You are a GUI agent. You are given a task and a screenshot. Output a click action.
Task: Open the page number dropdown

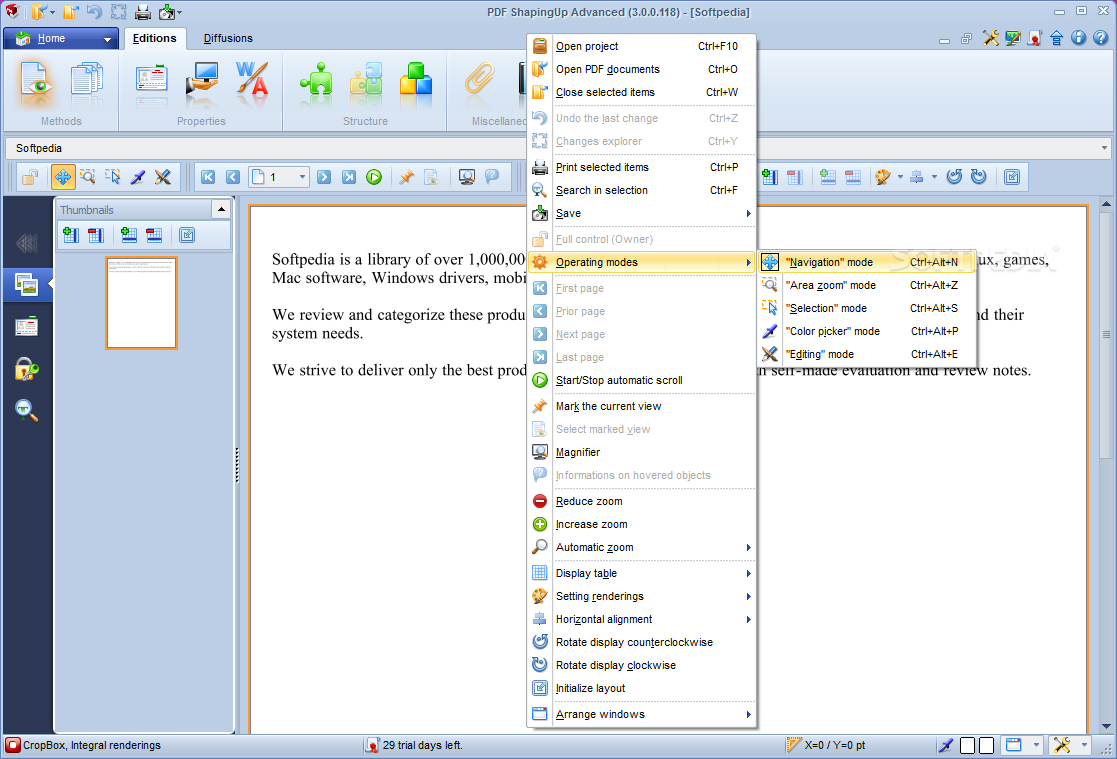[302, 177]
